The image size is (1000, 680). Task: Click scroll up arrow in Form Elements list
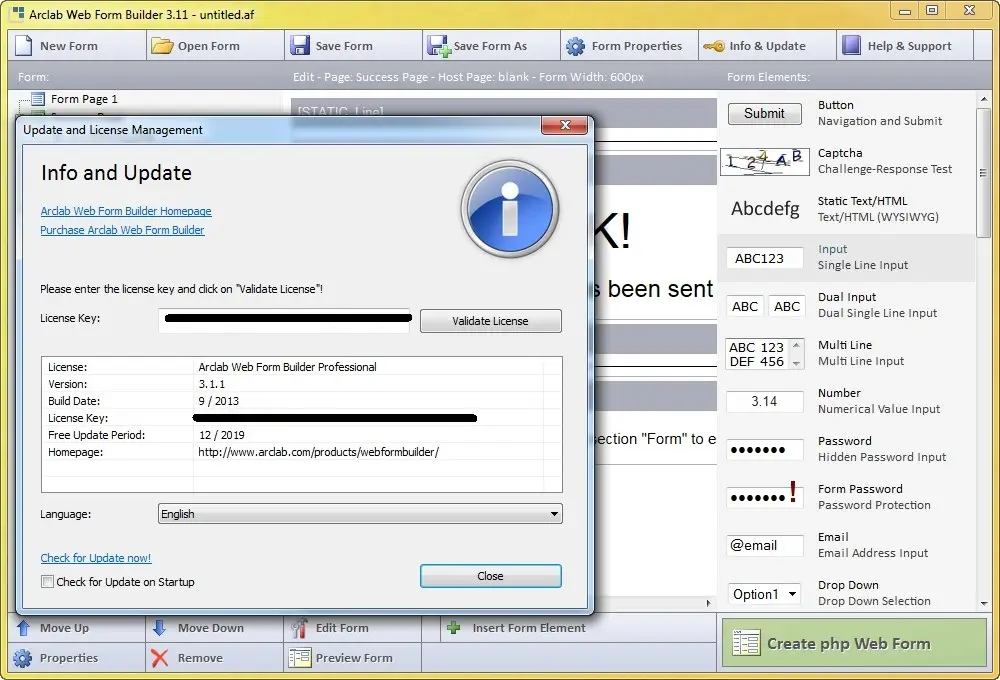pos(984,99)
